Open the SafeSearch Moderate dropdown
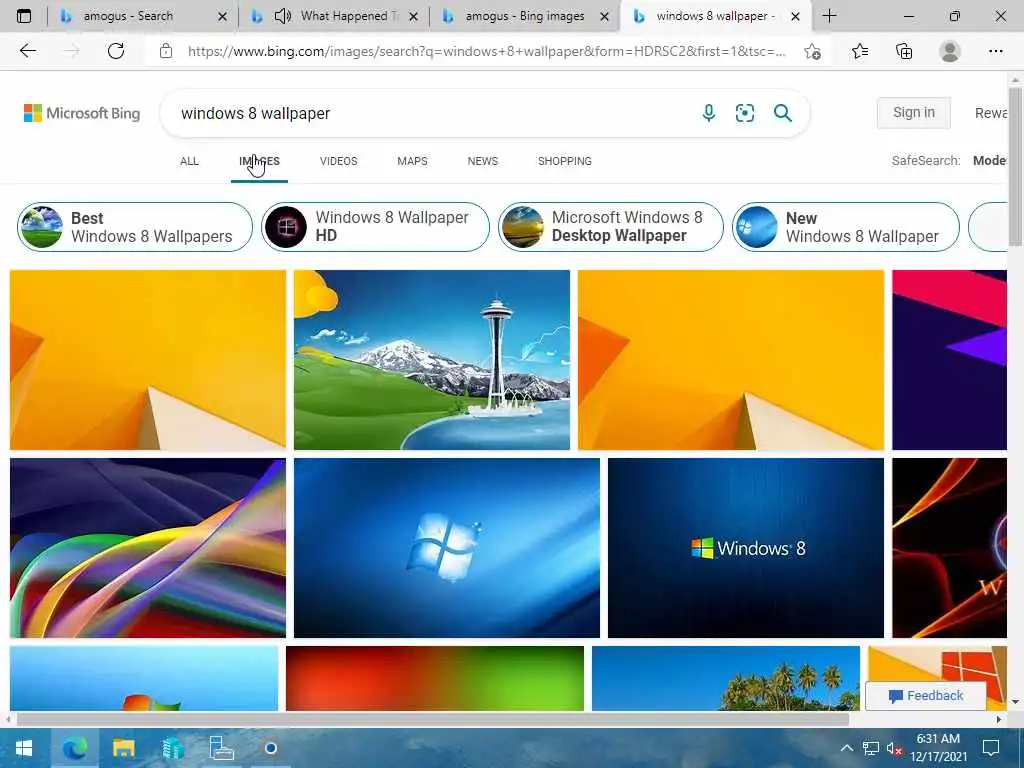1024x768 pixels. click(x=989, y=161)
